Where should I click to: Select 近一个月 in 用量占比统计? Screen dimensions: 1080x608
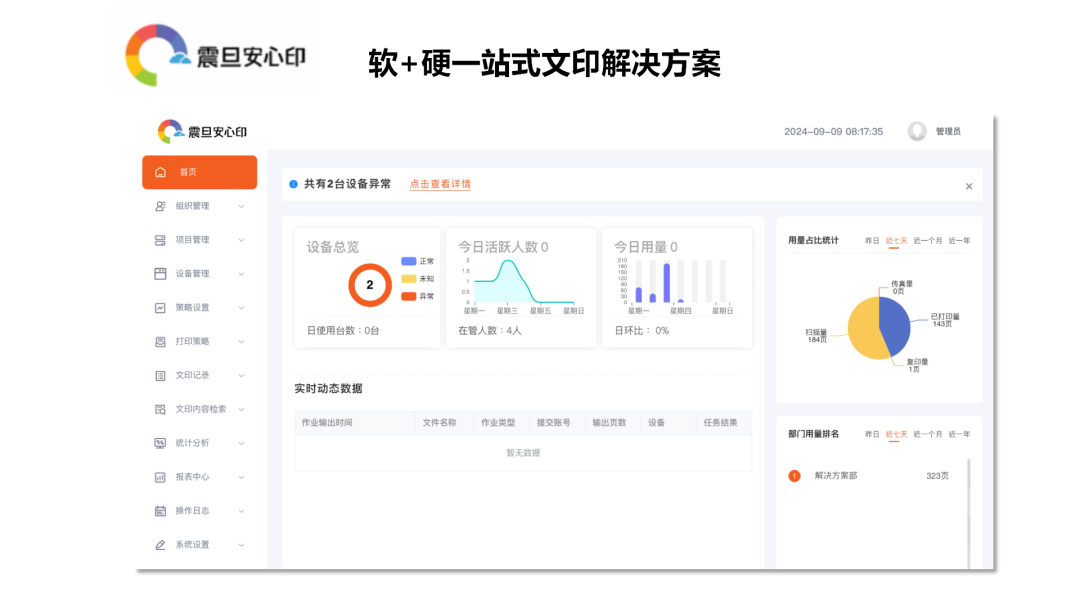click(928, 240)
